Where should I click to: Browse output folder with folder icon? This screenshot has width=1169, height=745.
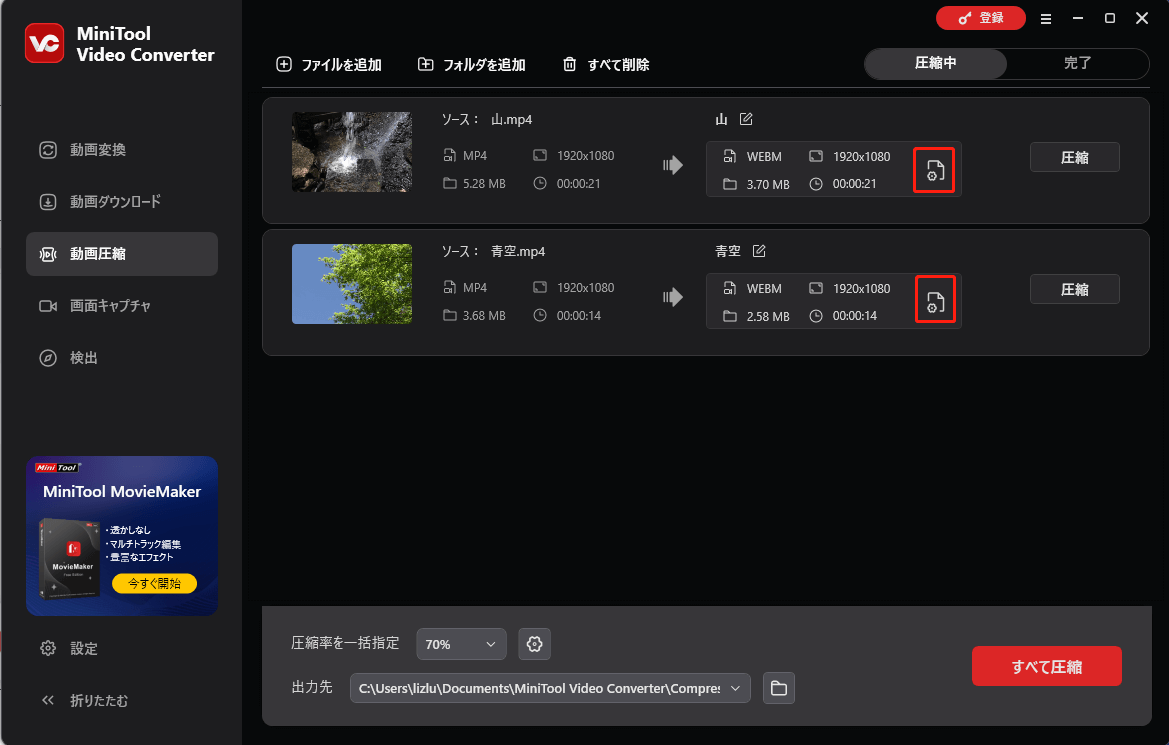coord(778,688)
